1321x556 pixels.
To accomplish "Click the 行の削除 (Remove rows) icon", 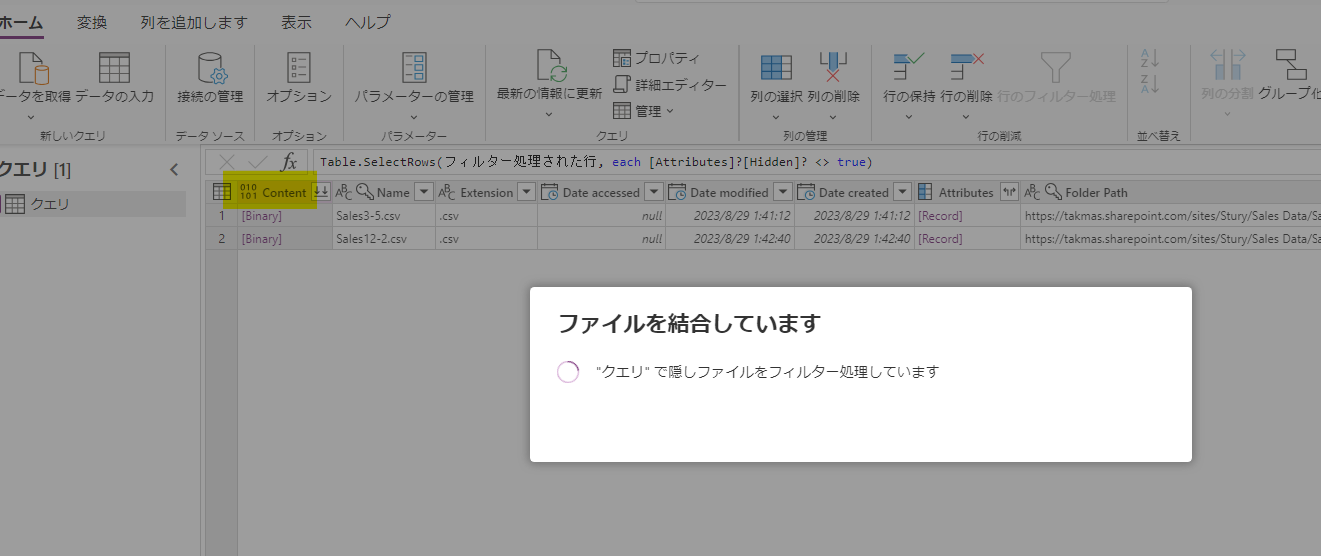I will pyautogui.click(x=966, y=67).
